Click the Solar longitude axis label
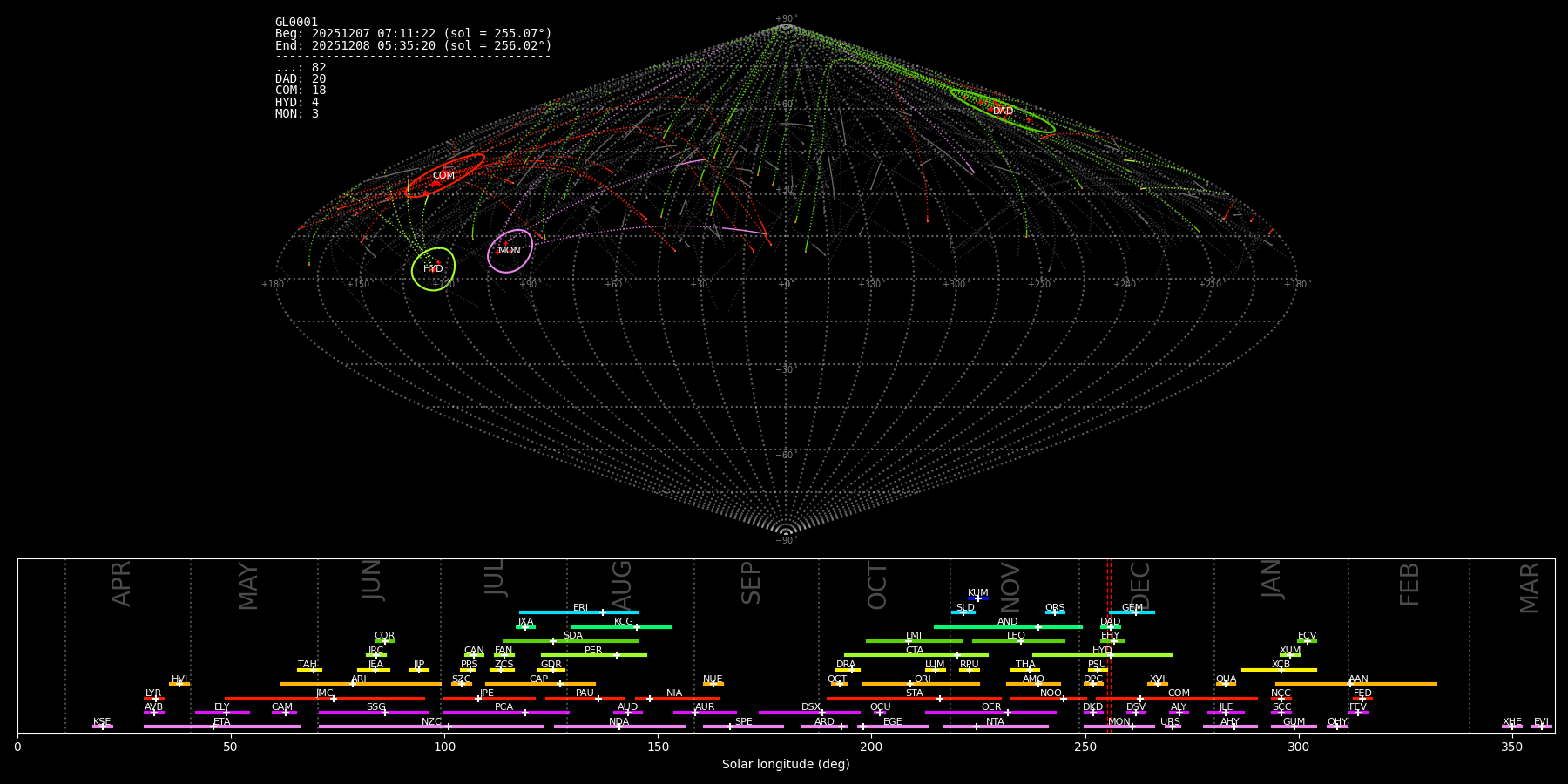Image resolution: width=1568 pixels, height=784 pixels. (x=785, y=765)
